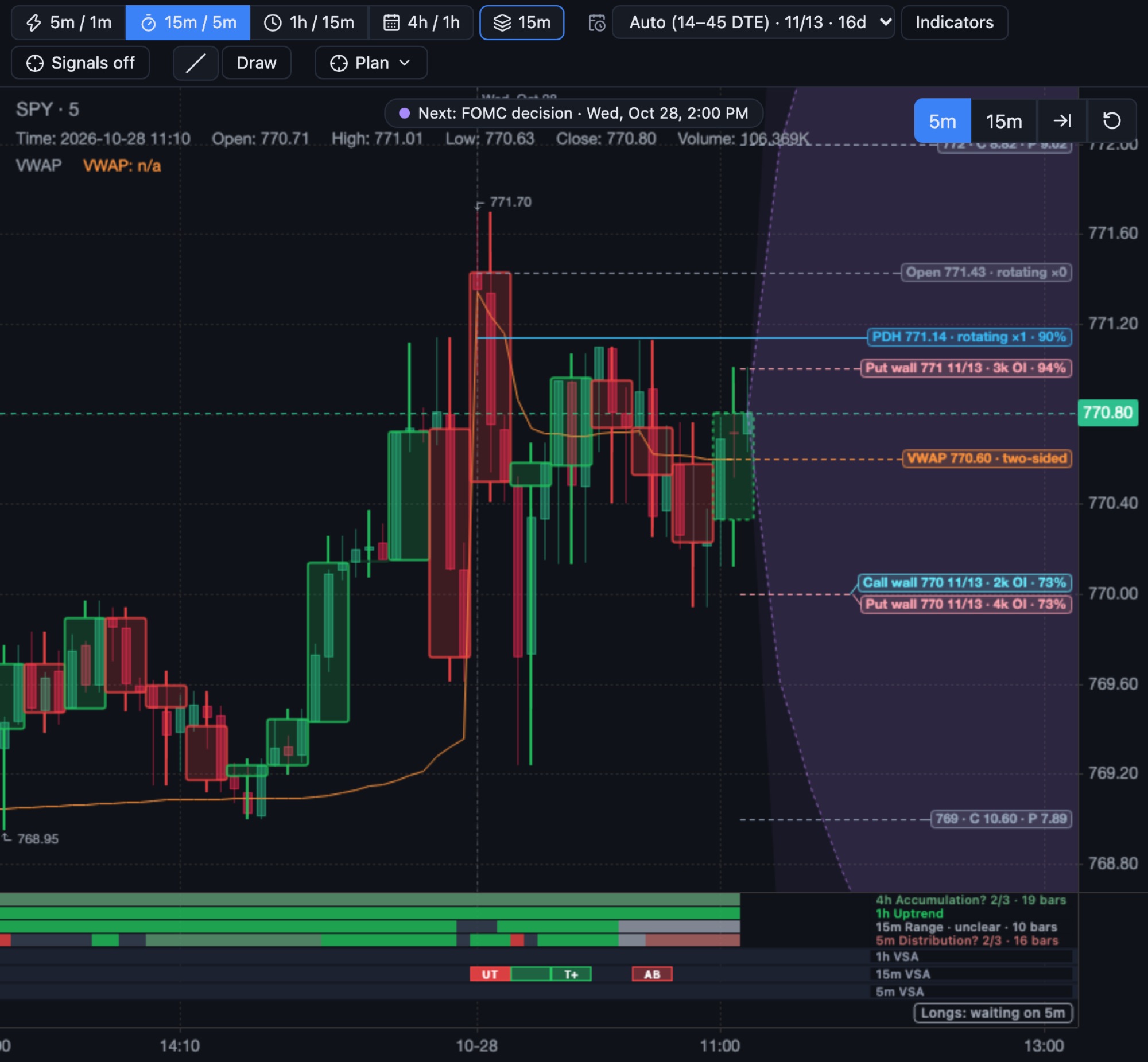
Task: Click the 1h VSA row label
Action: (x=897, y=957)
